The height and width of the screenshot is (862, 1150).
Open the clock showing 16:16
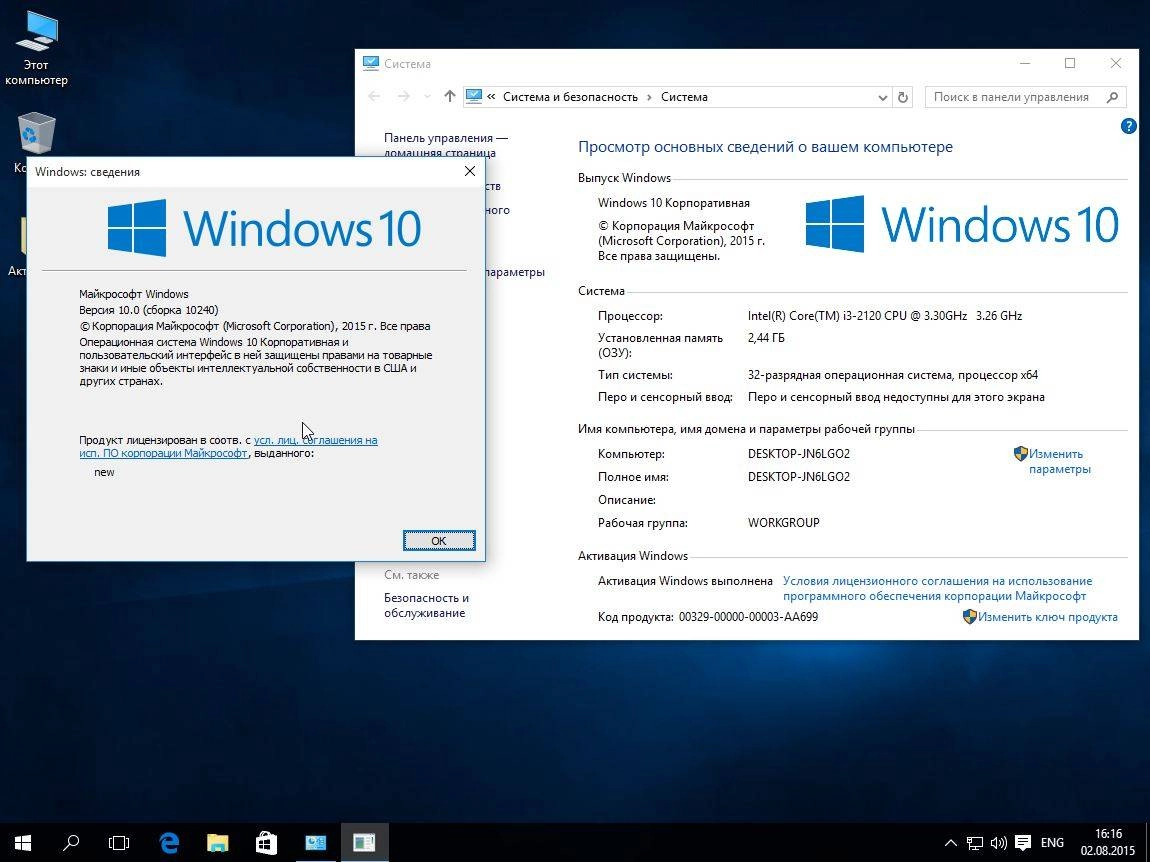tap(1107, 834)
